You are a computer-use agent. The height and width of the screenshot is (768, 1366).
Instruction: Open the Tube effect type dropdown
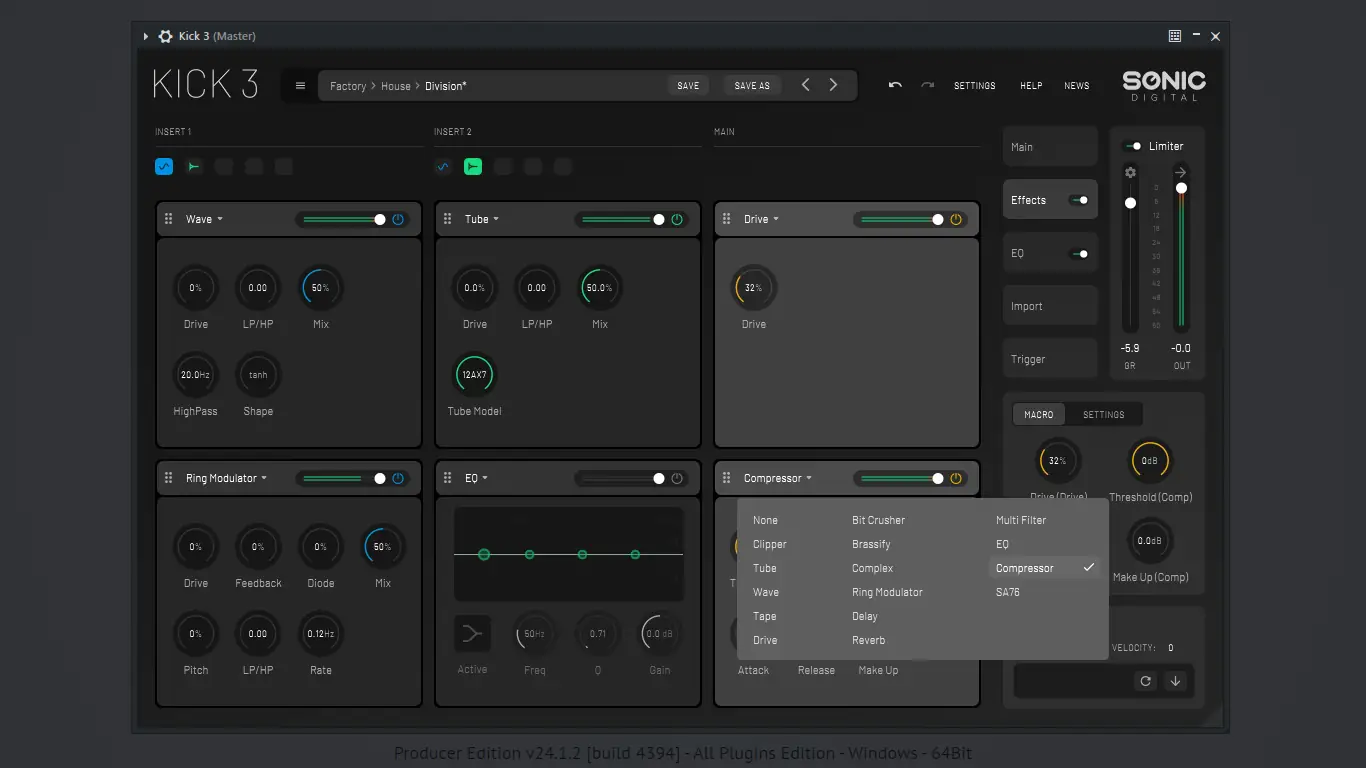pyautogui.click(x=482, y=219)
